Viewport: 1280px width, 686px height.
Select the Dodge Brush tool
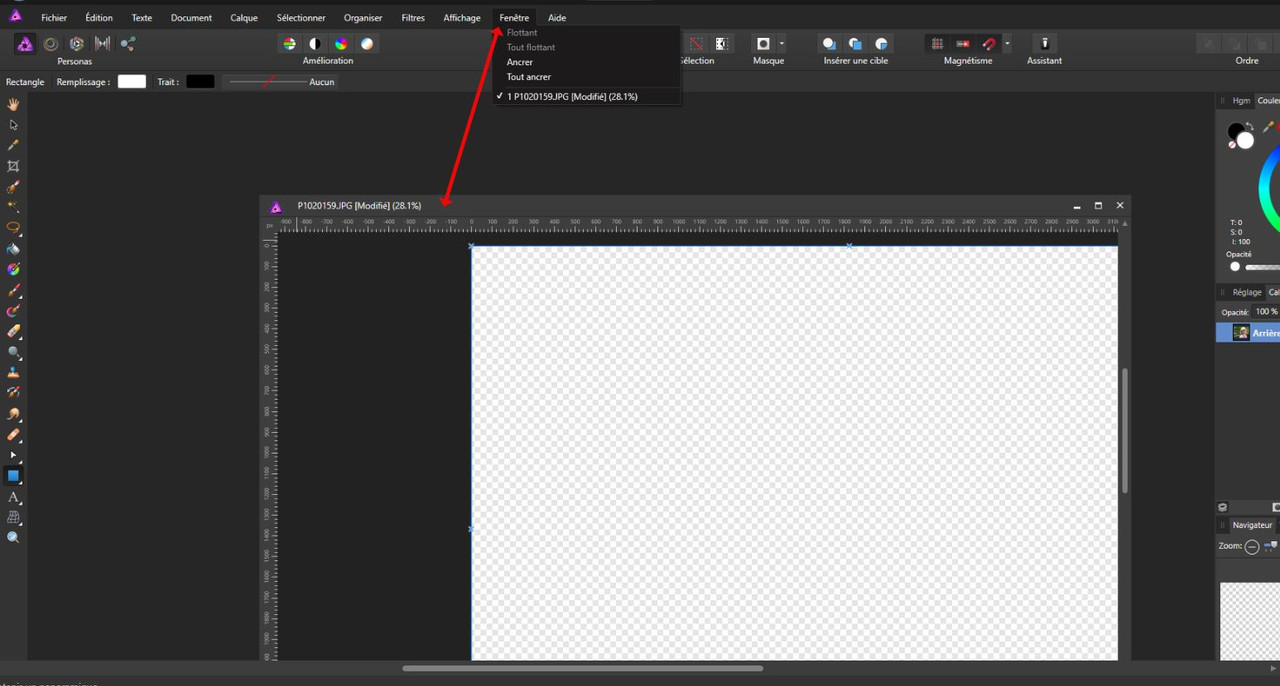[14, 352]
